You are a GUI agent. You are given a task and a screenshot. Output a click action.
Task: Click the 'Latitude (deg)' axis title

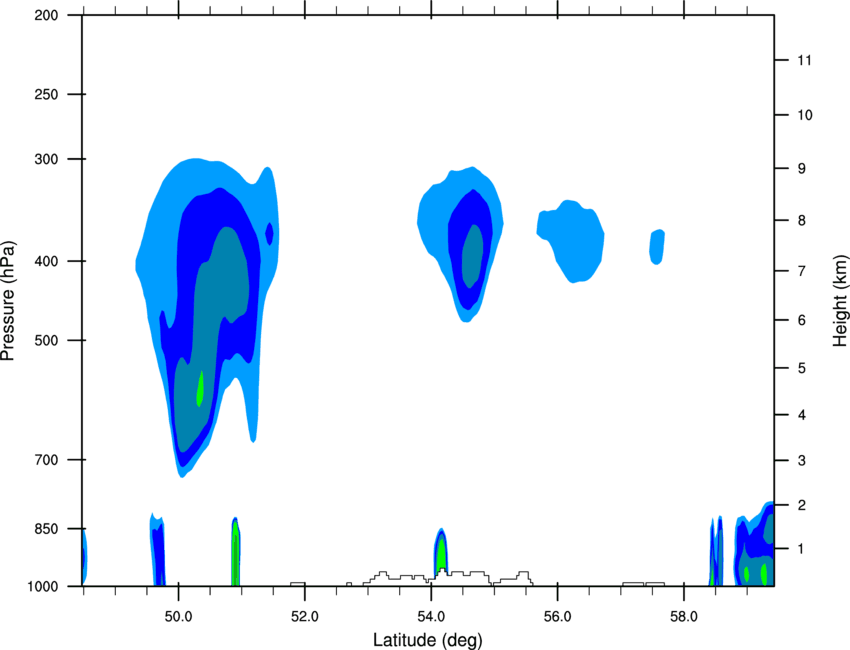(x=427, y=640)
